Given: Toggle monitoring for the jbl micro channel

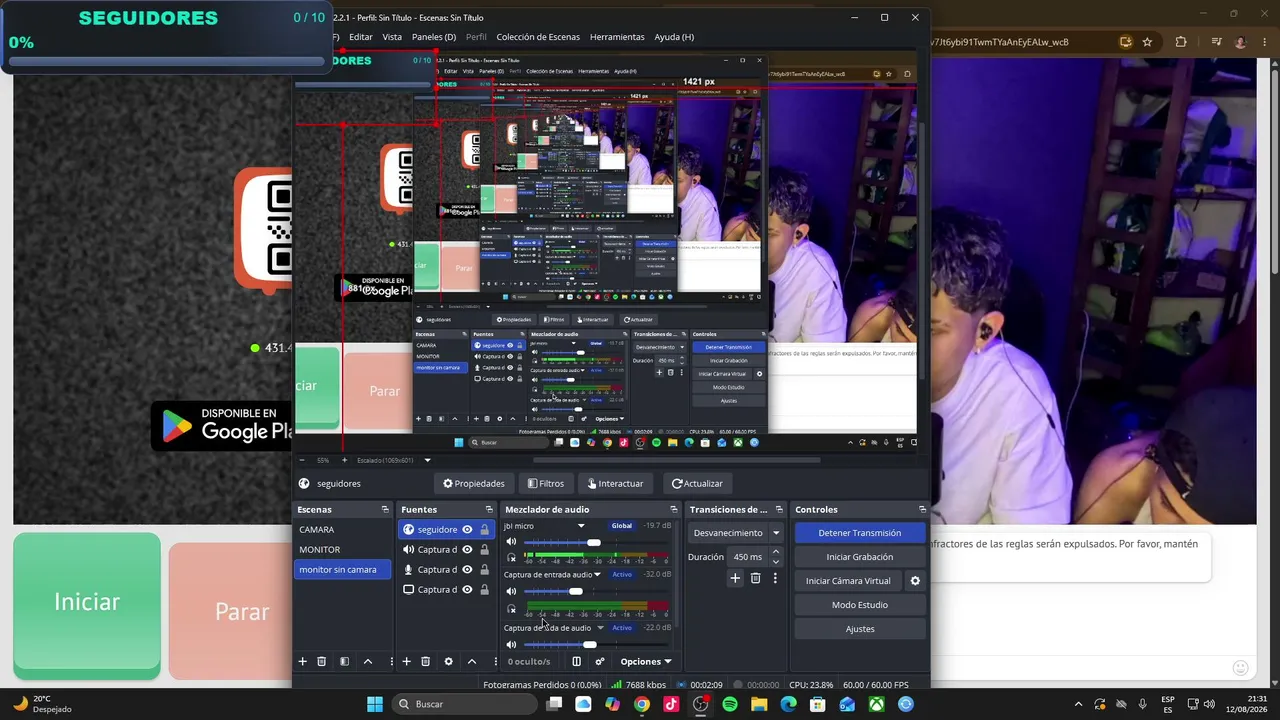Looking at the screenshot, I should point(511,558).
